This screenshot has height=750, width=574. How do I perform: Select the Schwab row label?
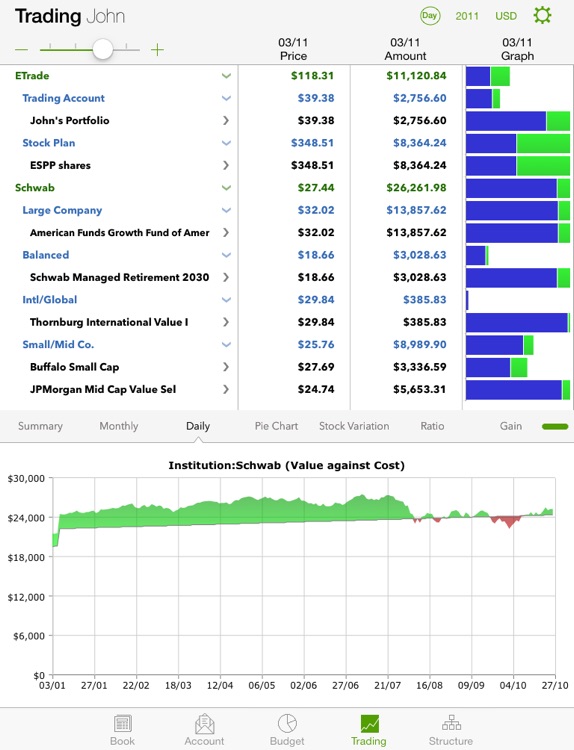click(34, 188)
